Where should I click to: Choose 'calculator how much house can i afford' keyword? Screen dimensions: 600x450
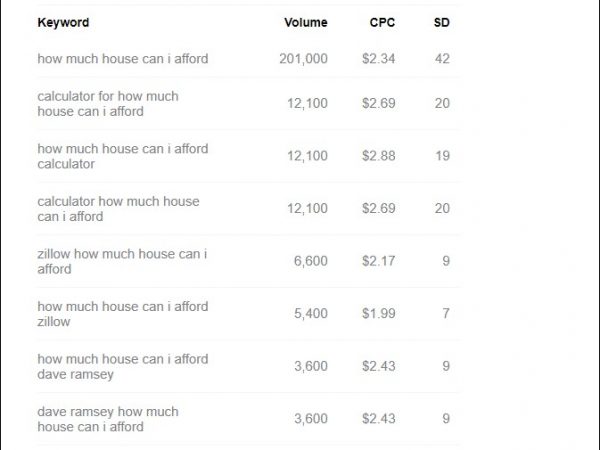click(x=118, y=209)
